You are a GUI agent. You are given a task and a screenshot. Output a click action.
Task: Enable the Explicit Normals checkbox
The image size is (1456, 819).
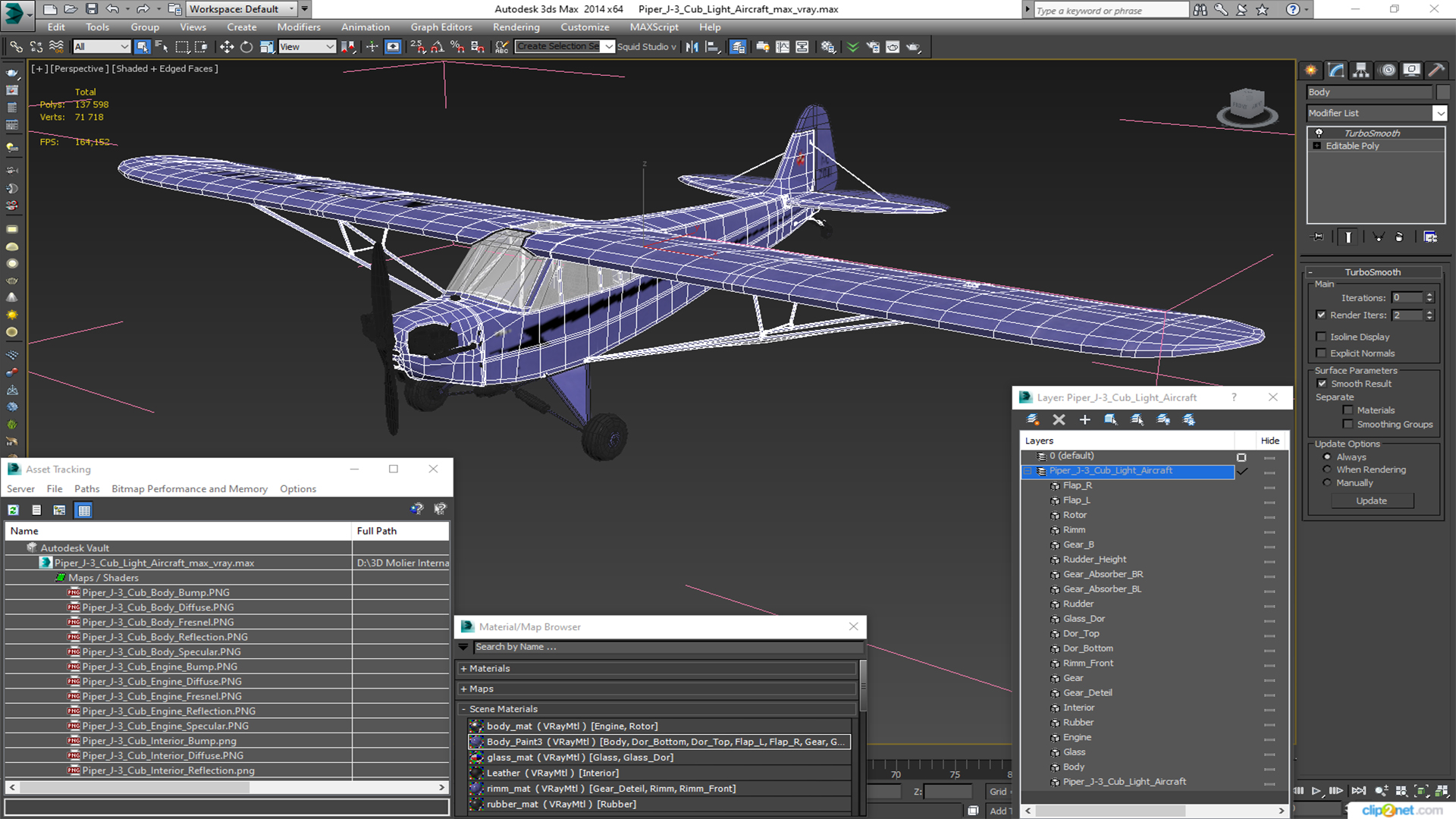(1321, 353)
